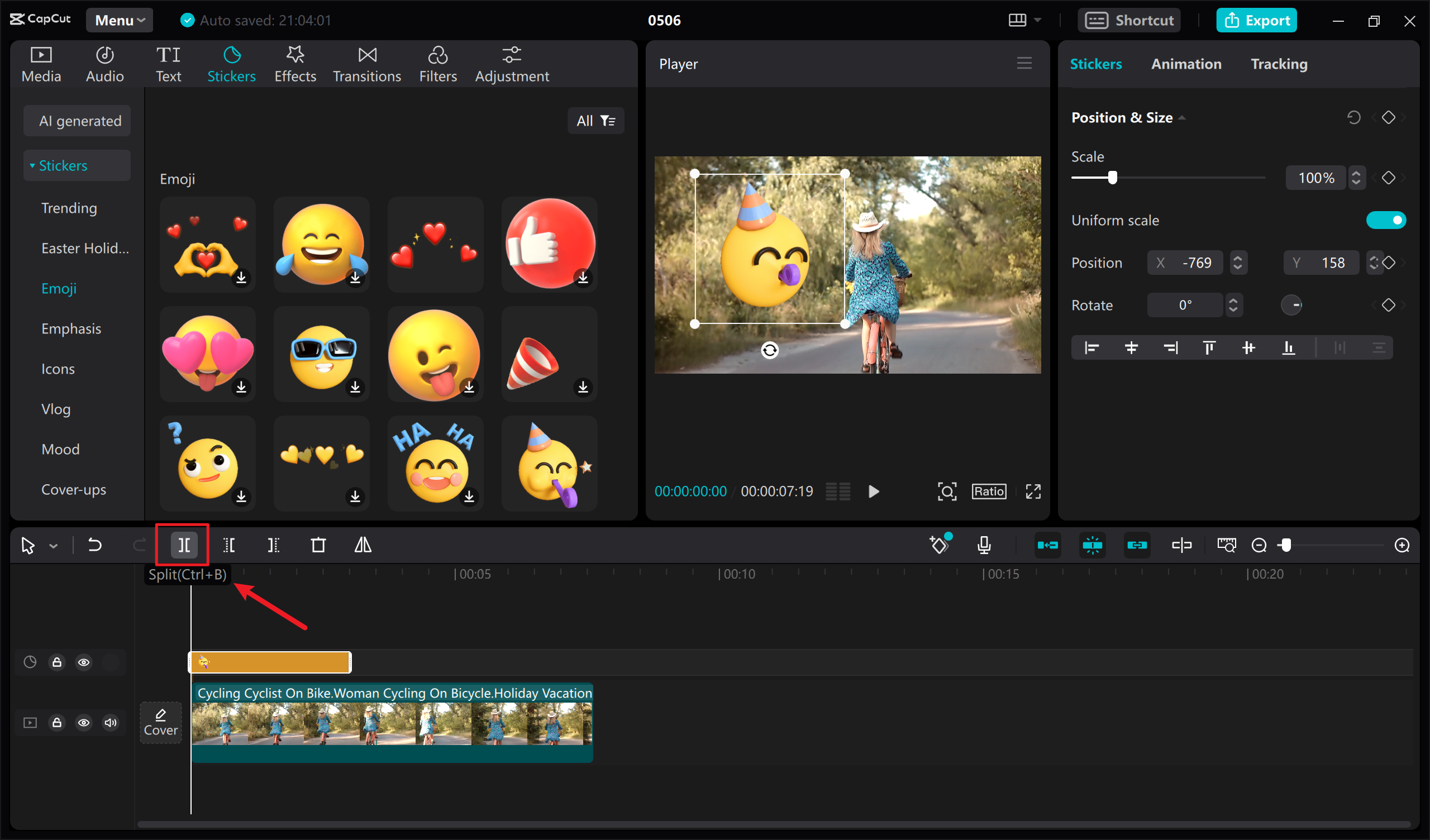
Task: Open the Menu dropdown
Action: click(x=119, y=20)
